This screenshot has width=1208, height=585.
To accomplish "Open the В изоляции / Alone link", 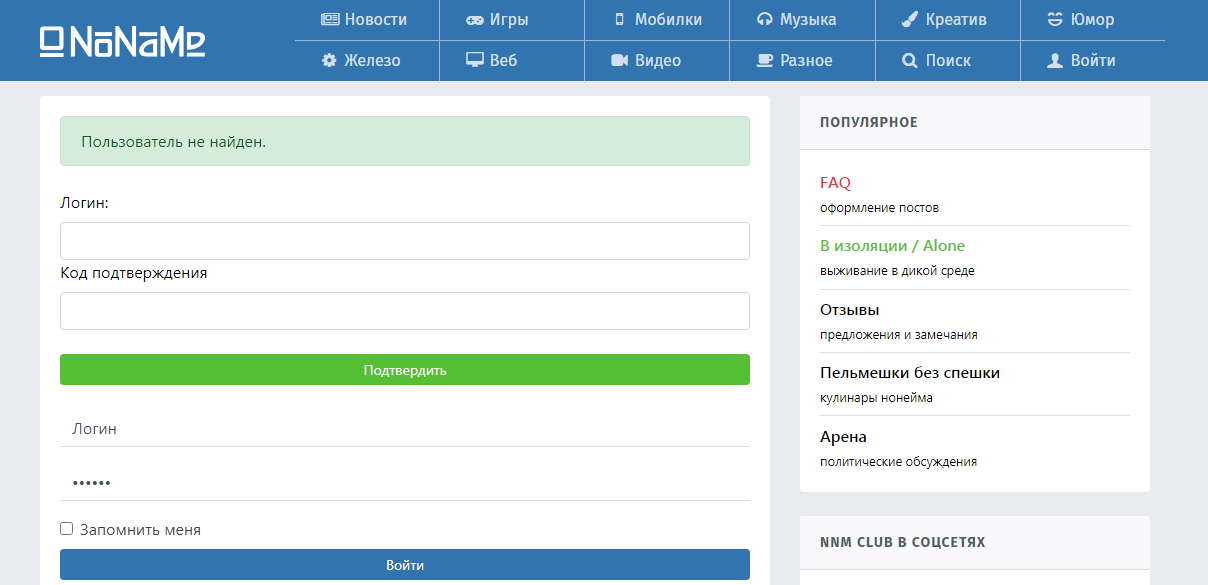I will point(892,246).
